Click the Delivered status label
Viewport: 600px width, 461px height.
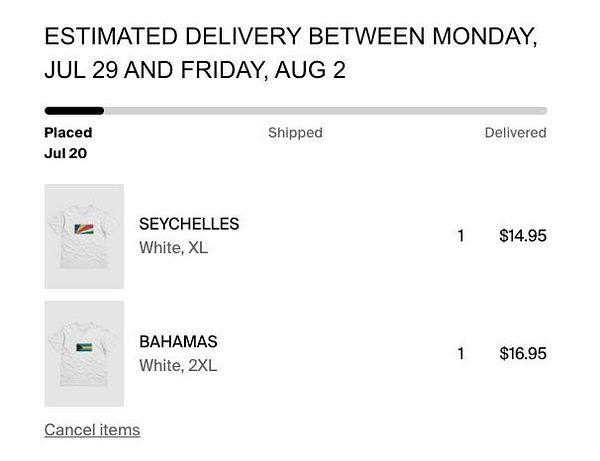pos(515,133)
